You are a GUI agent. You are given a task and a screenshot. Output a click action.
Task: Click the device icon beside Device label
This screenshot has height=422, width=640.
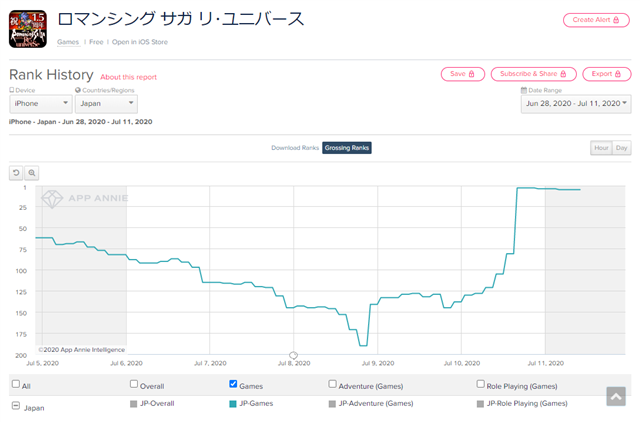12,90
